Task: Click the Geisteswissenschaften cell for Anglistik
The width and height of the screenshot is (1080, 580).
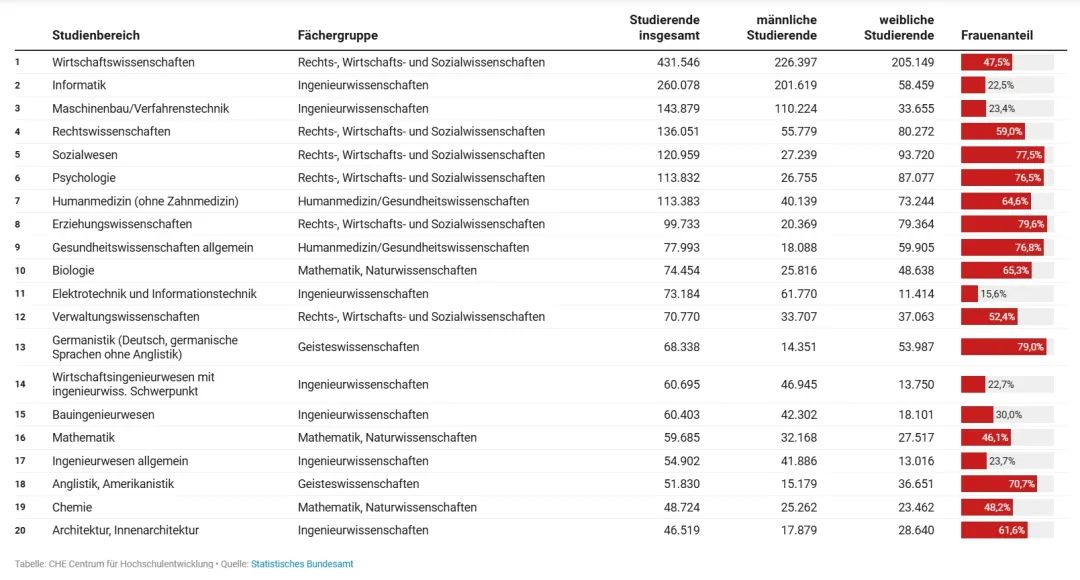Action: pos(358,484)
